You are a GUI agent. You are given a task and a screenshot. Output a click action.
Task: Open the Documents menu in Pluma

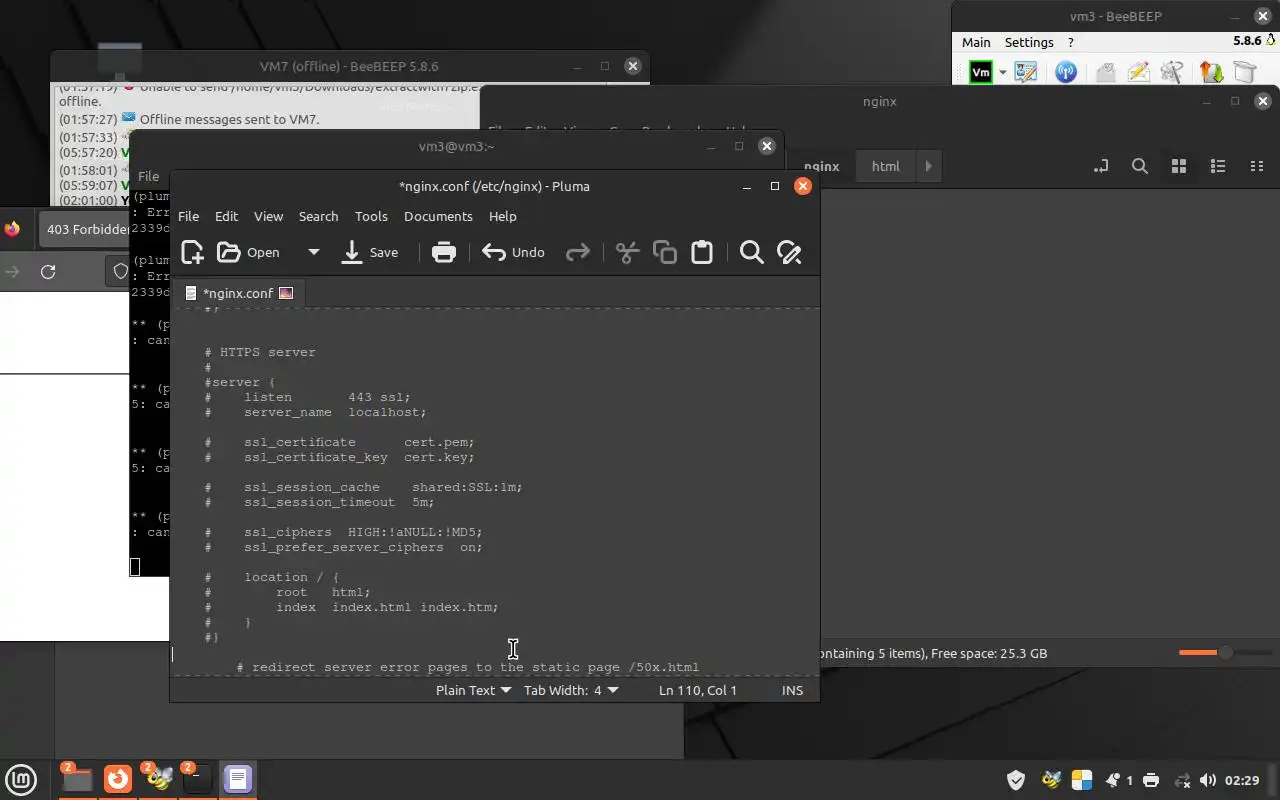tap(438, 216)
